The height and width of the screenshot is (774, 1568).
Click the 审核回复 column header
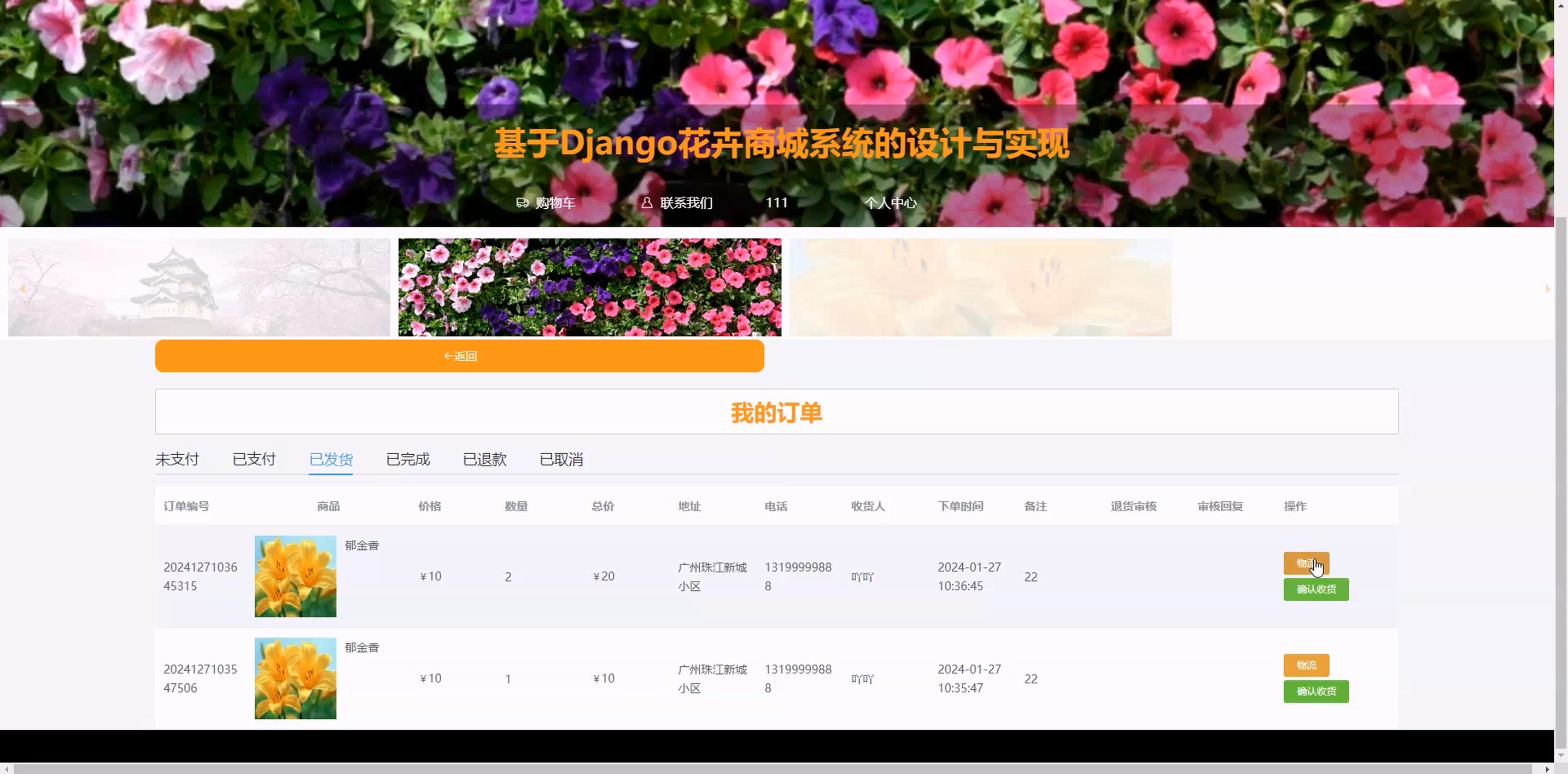[1220, 506]
